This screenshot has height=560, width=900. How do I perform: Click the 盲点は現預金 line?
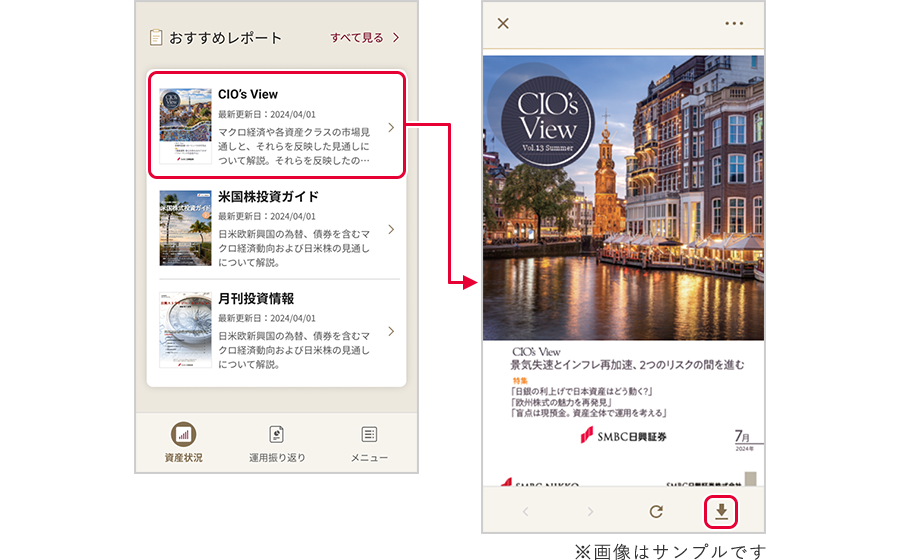point(588,413)
